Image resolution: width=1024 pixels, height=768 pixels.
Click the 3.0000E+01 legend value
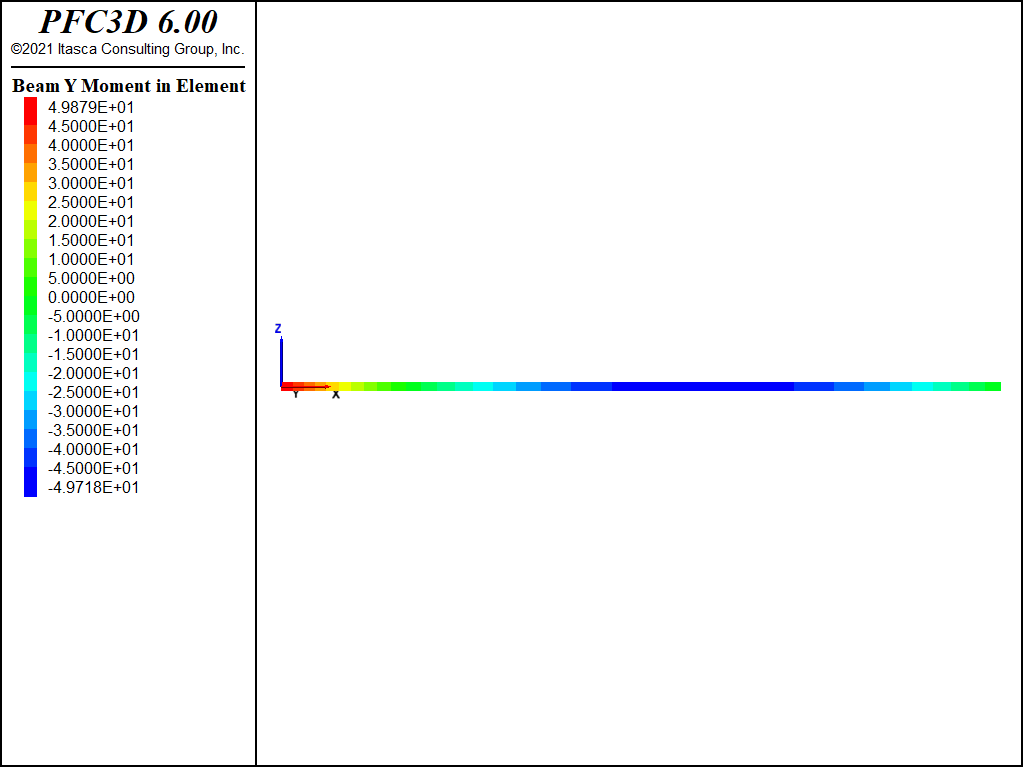(x=91, y=183)
